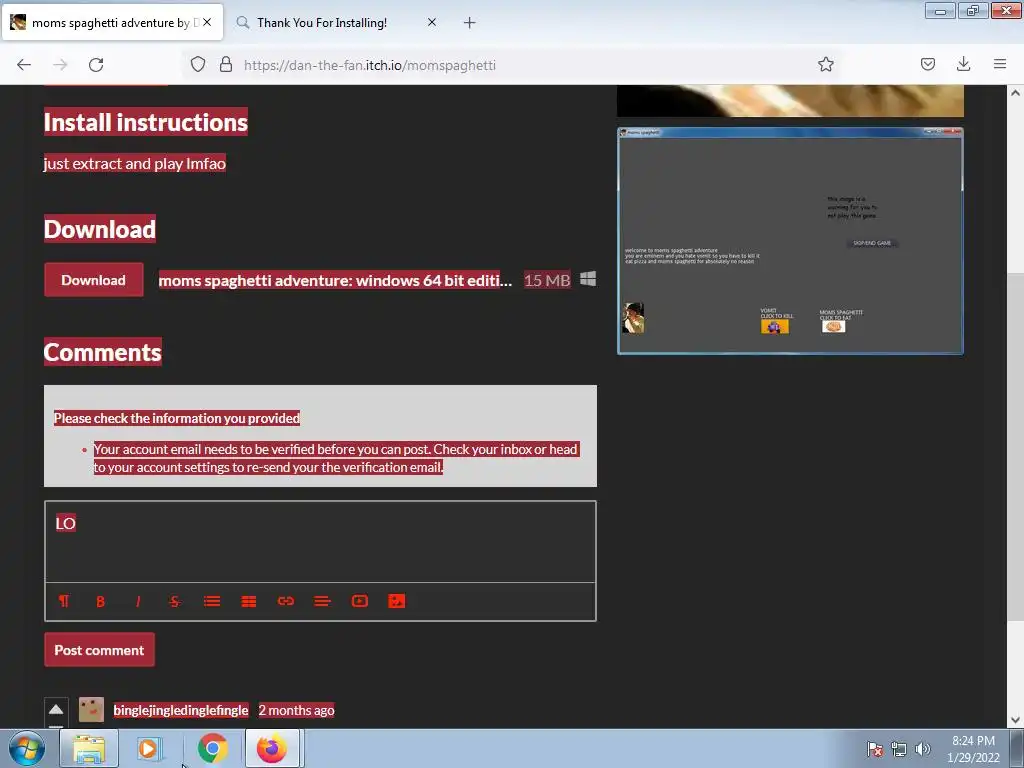1024x768 pixels.
Task: Click the paragraph format icon in comment editor
Action: click(63, 601)
